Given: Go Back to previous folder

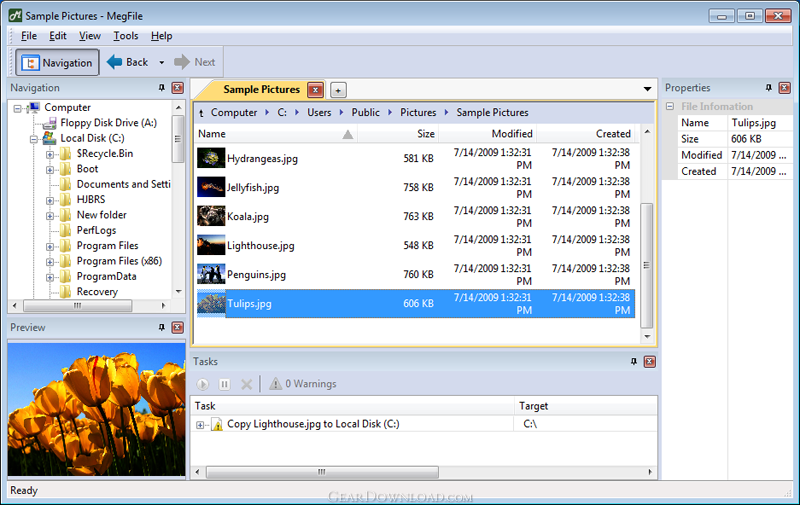Looking at the screenshot, I should tap(128, 62).
